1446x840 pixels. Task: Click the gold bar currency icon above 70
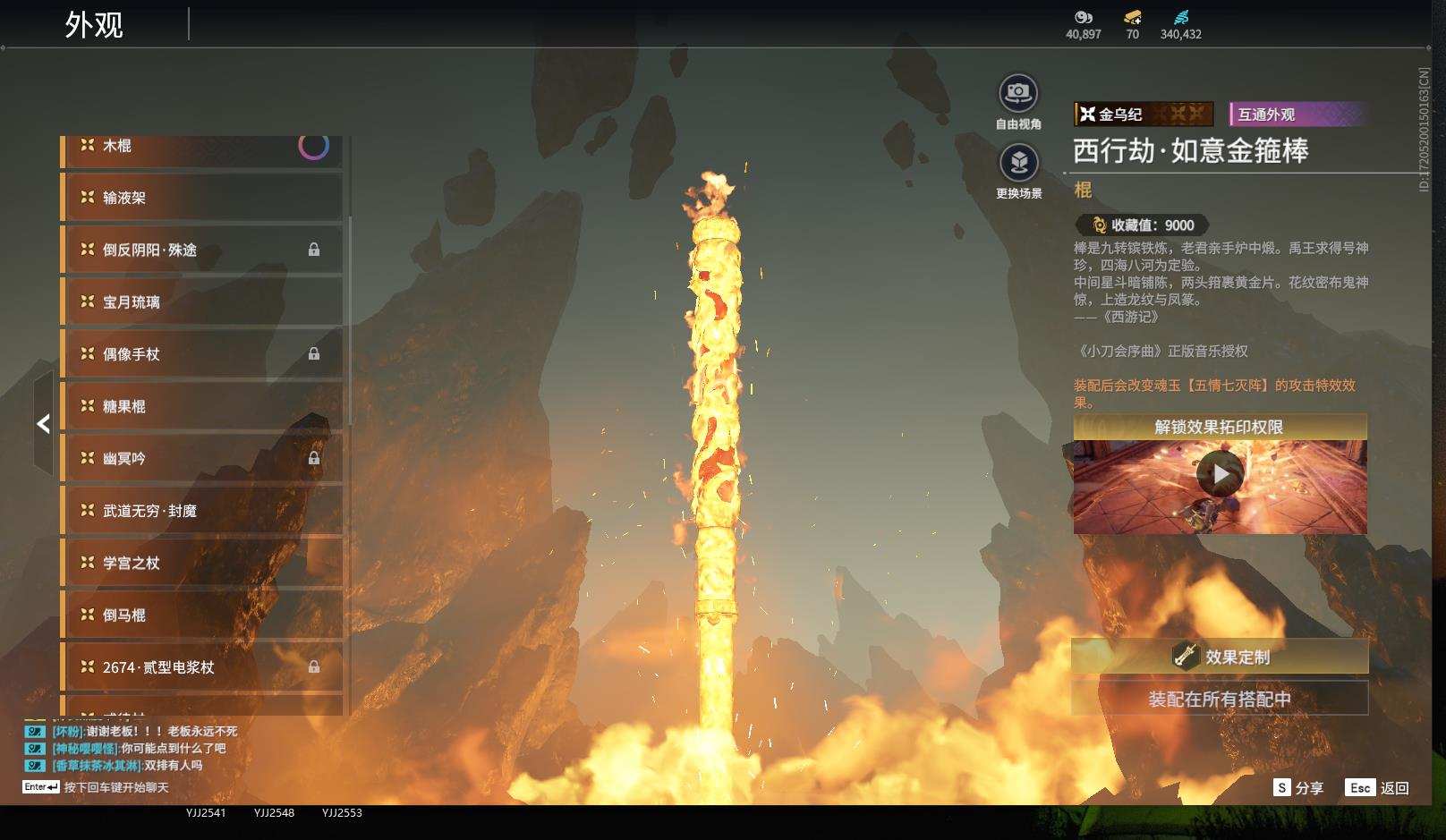click(x=1133, y=17)
